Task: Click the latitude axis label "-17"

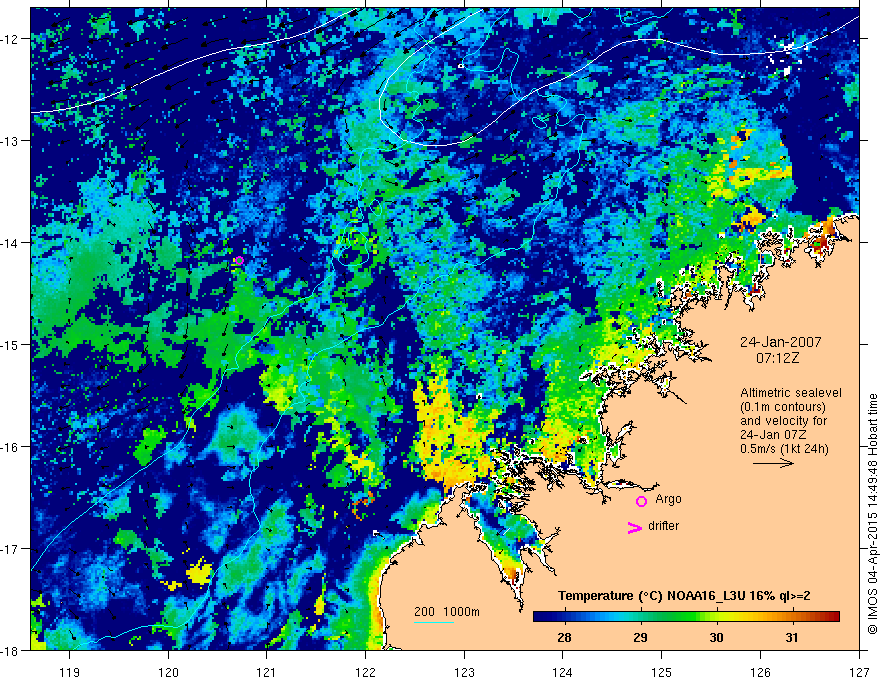Action: pyautogui.click(x=11, y=549)
